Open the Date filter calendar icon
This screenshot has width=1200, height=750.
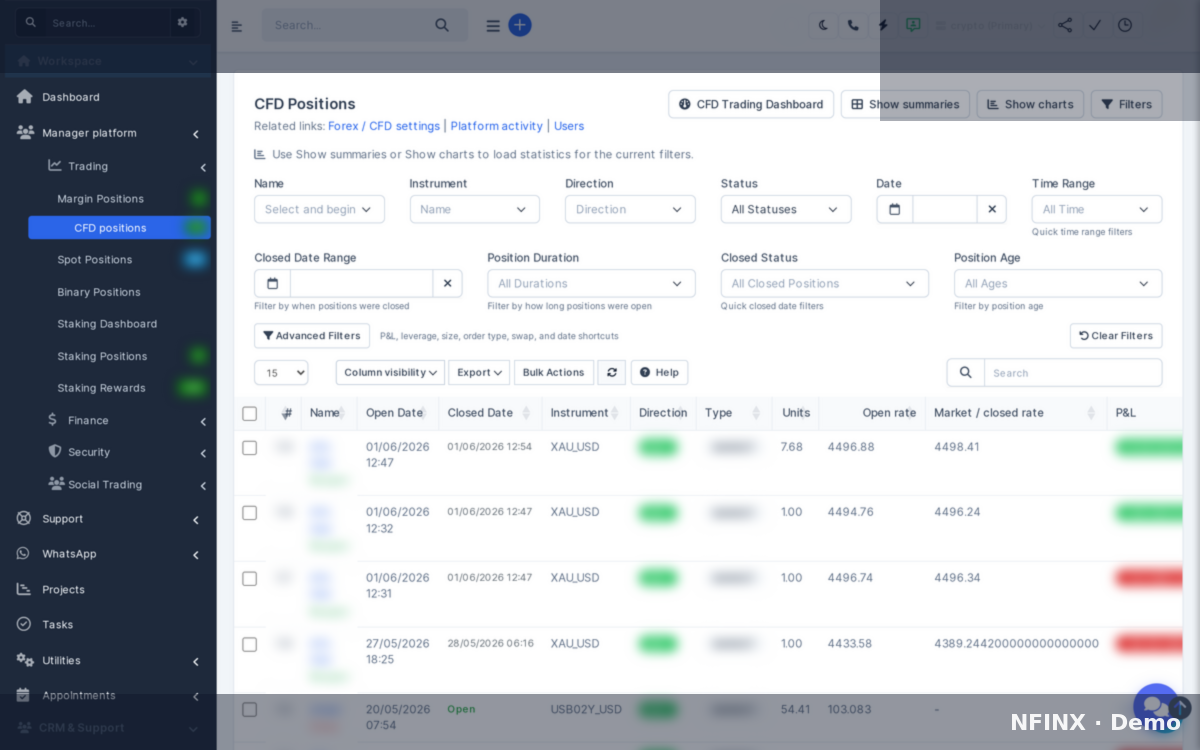(895, 209)
